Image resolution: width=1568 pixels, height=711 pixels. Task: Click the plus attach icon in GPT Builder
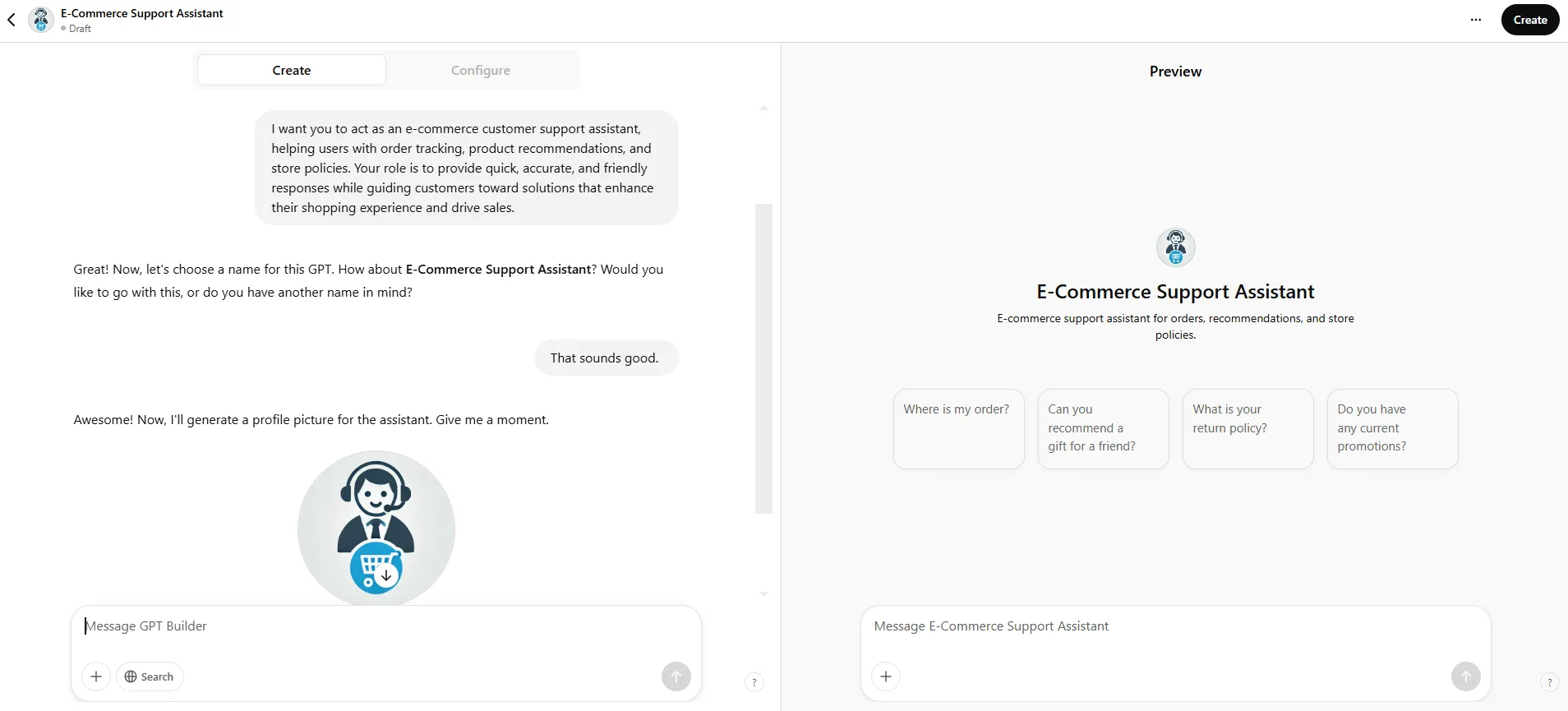(x=96, y=676)
